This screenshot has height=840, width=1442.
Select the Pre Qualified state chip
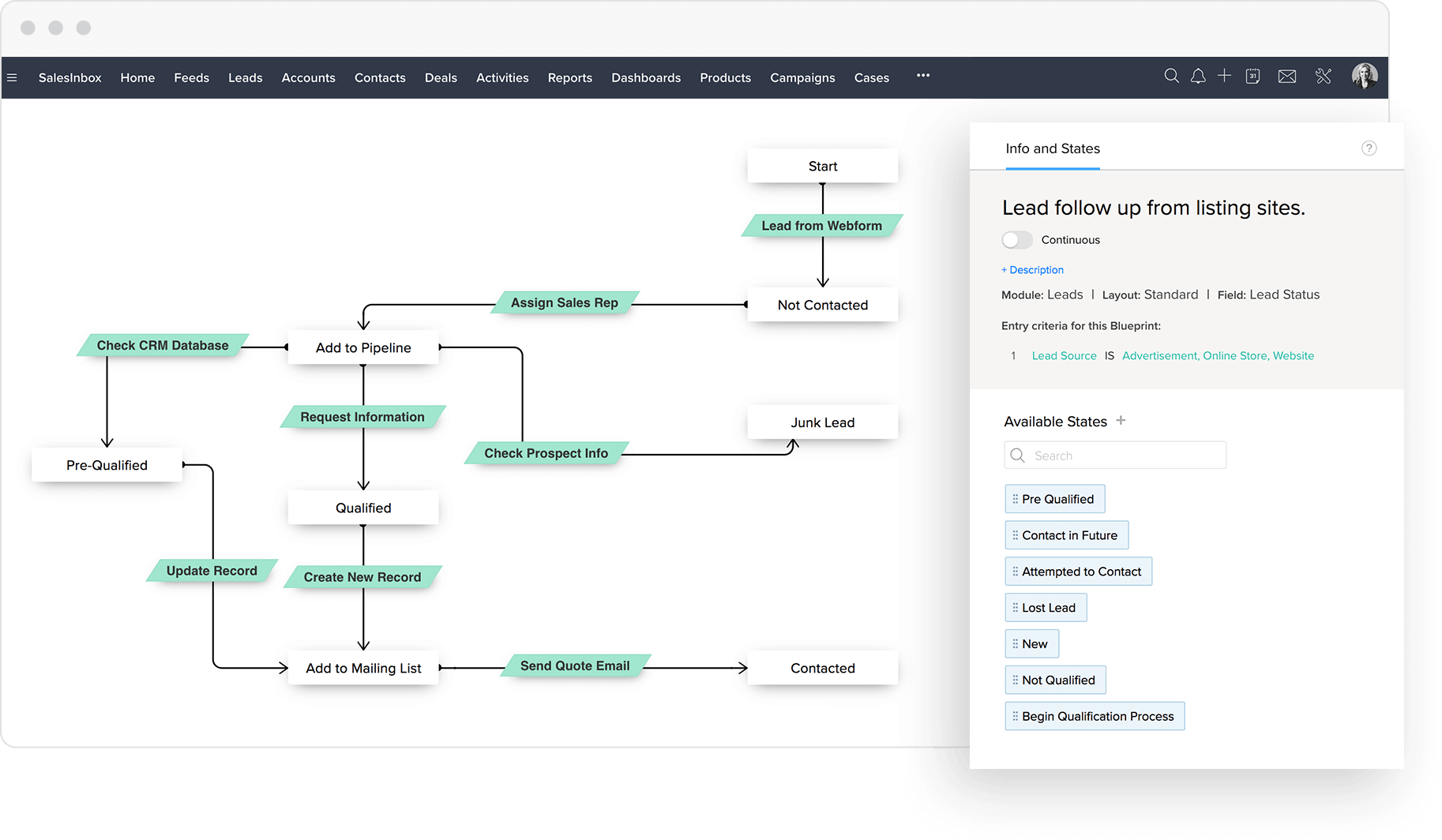[x=1055, y=499]
